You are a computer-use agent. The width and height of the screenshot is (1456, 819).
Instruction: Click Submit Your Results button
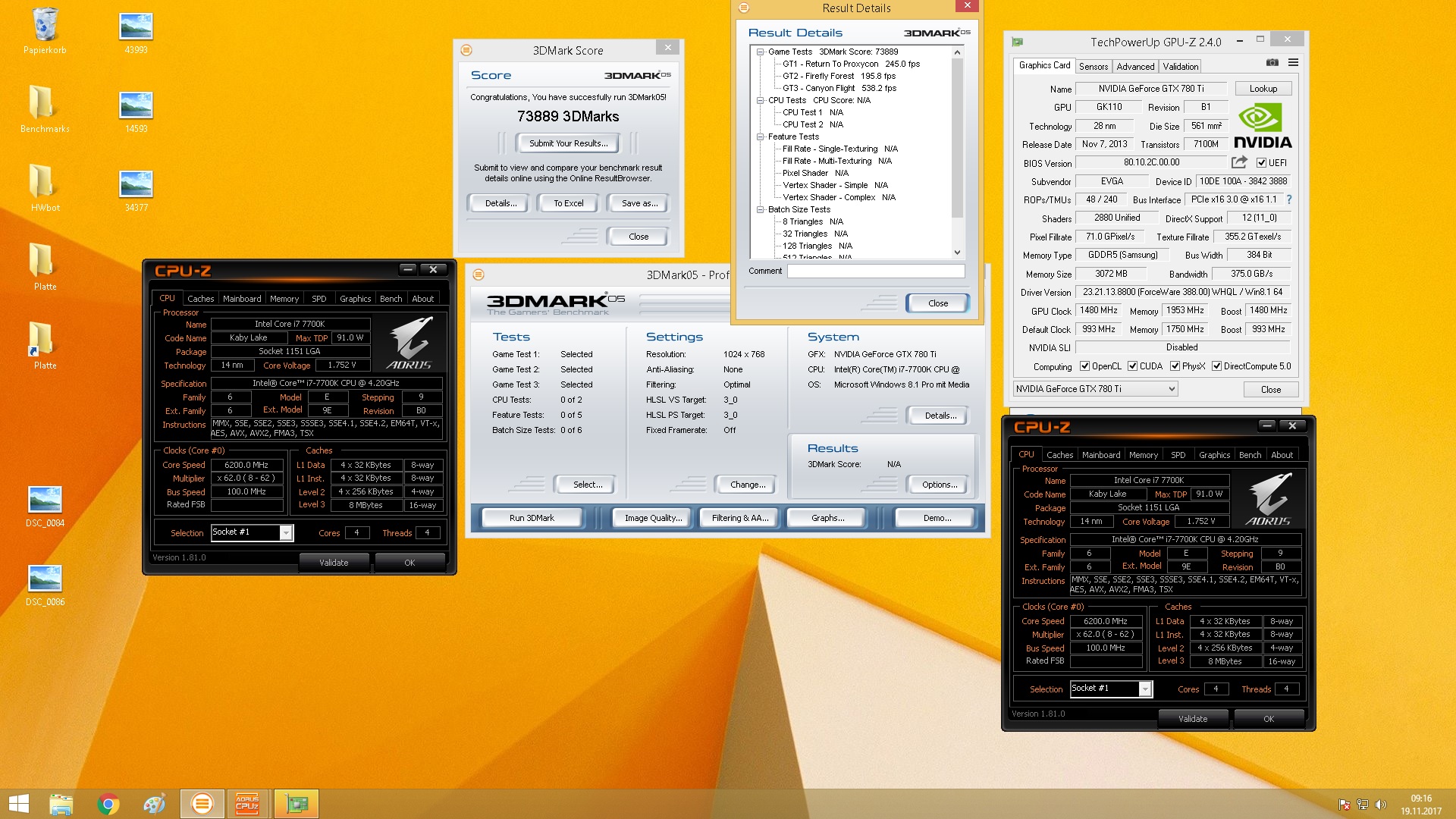click(x=568, y=143)
